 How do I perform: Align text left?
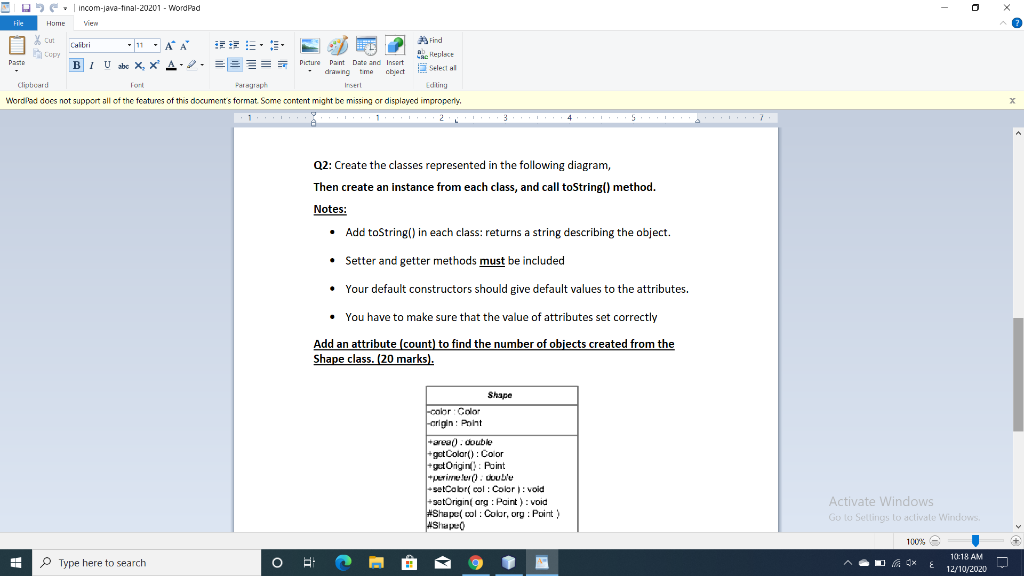coord(220,65)
